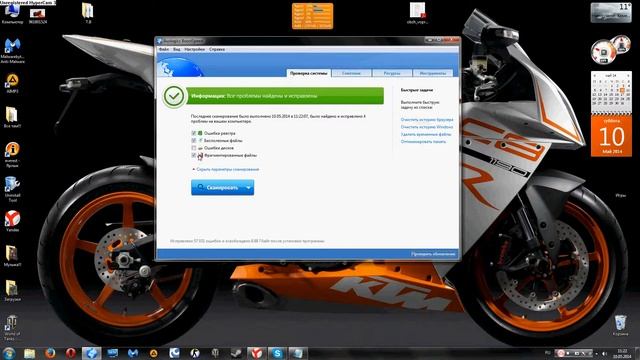Open the Настройки menu
The image size is (640, 360).
click(194, 49)
